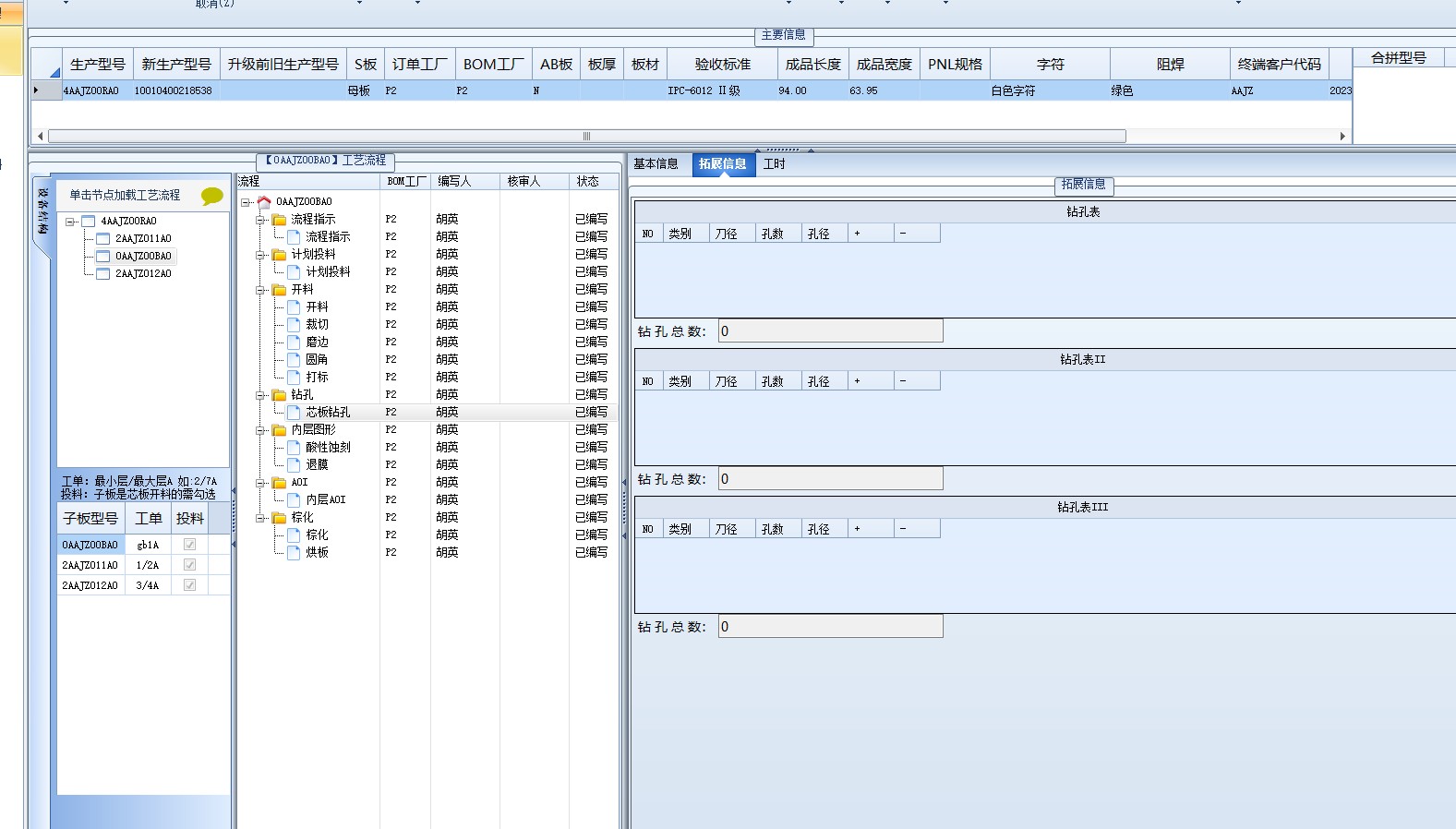This screenshot has height=829, width=1456.
Task: Click the document icon beside 烘板
Action: tap(294, 552)
